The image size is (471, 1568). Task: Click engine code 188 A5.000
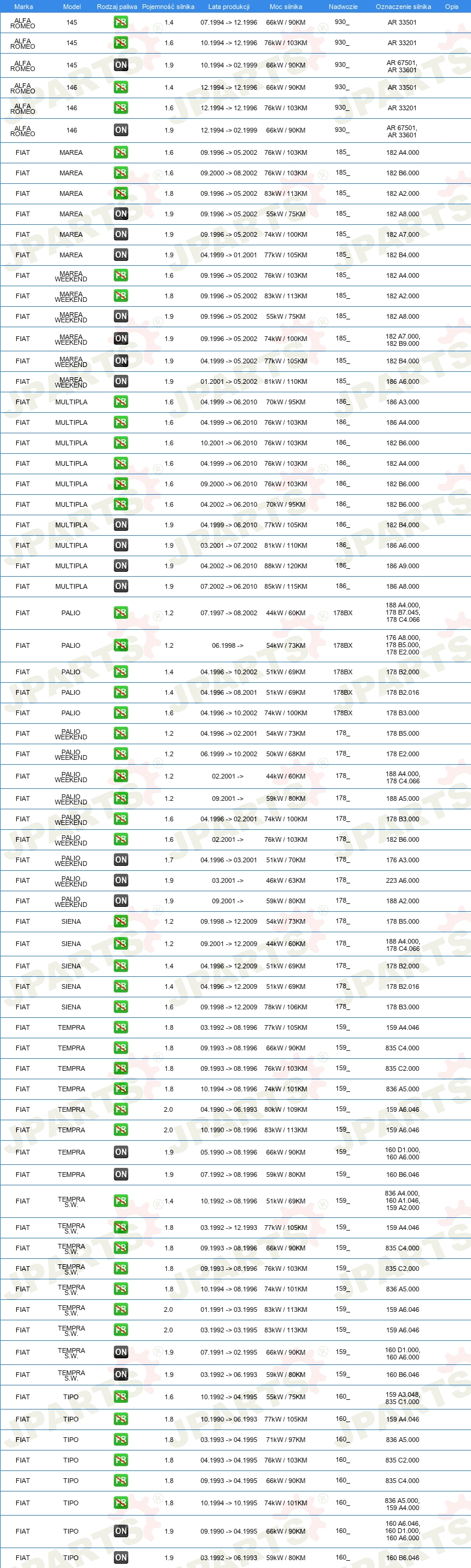(403, 799)
